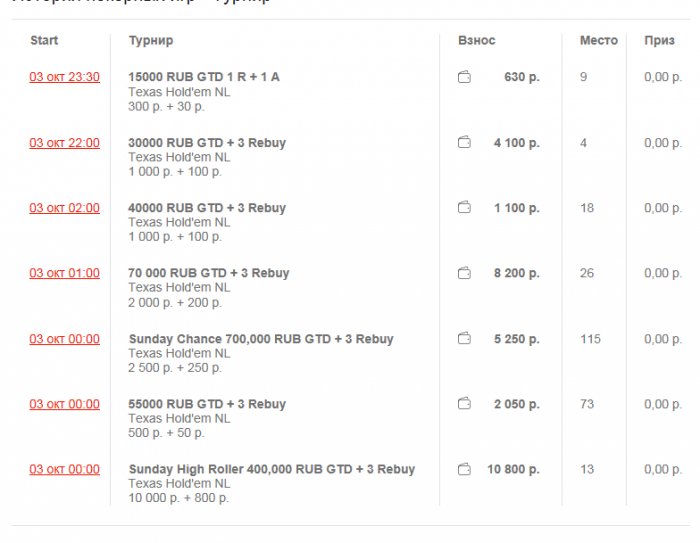
Task: Click wallet icon beside 10 800 р. buy-in
Action: click(464, 469)
